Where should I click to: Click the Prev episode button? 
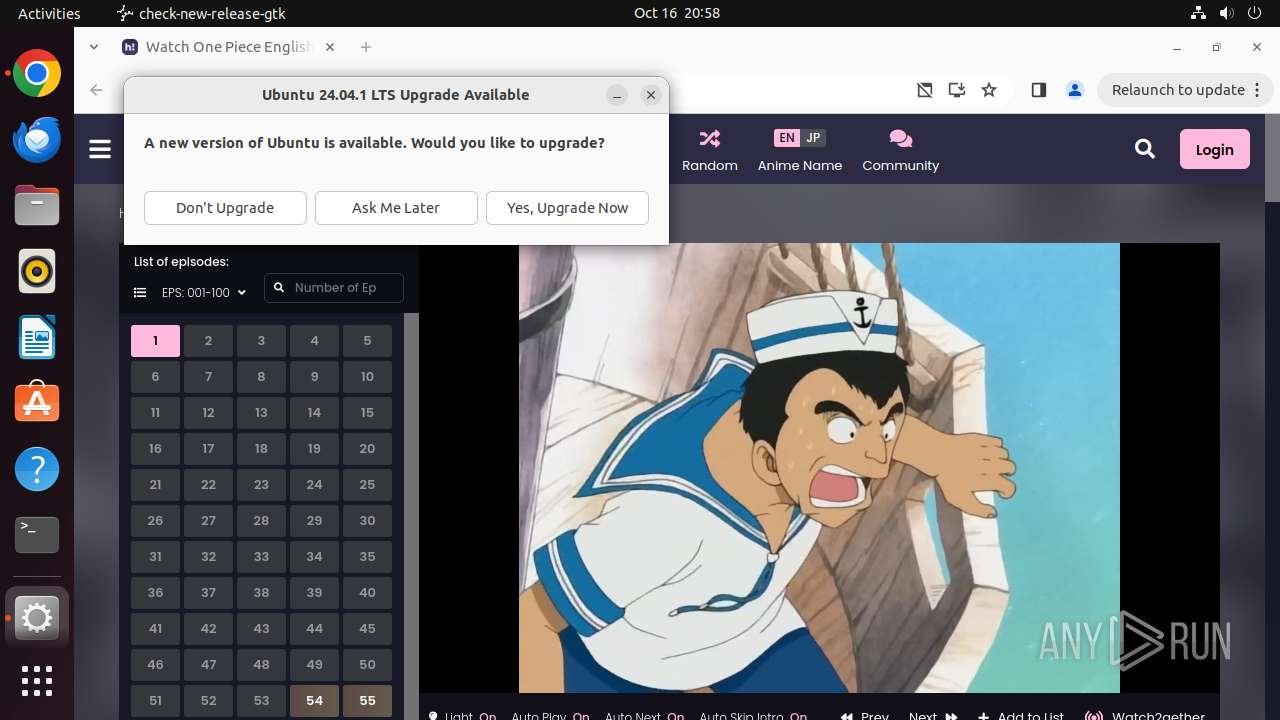[x=865, y=716]
